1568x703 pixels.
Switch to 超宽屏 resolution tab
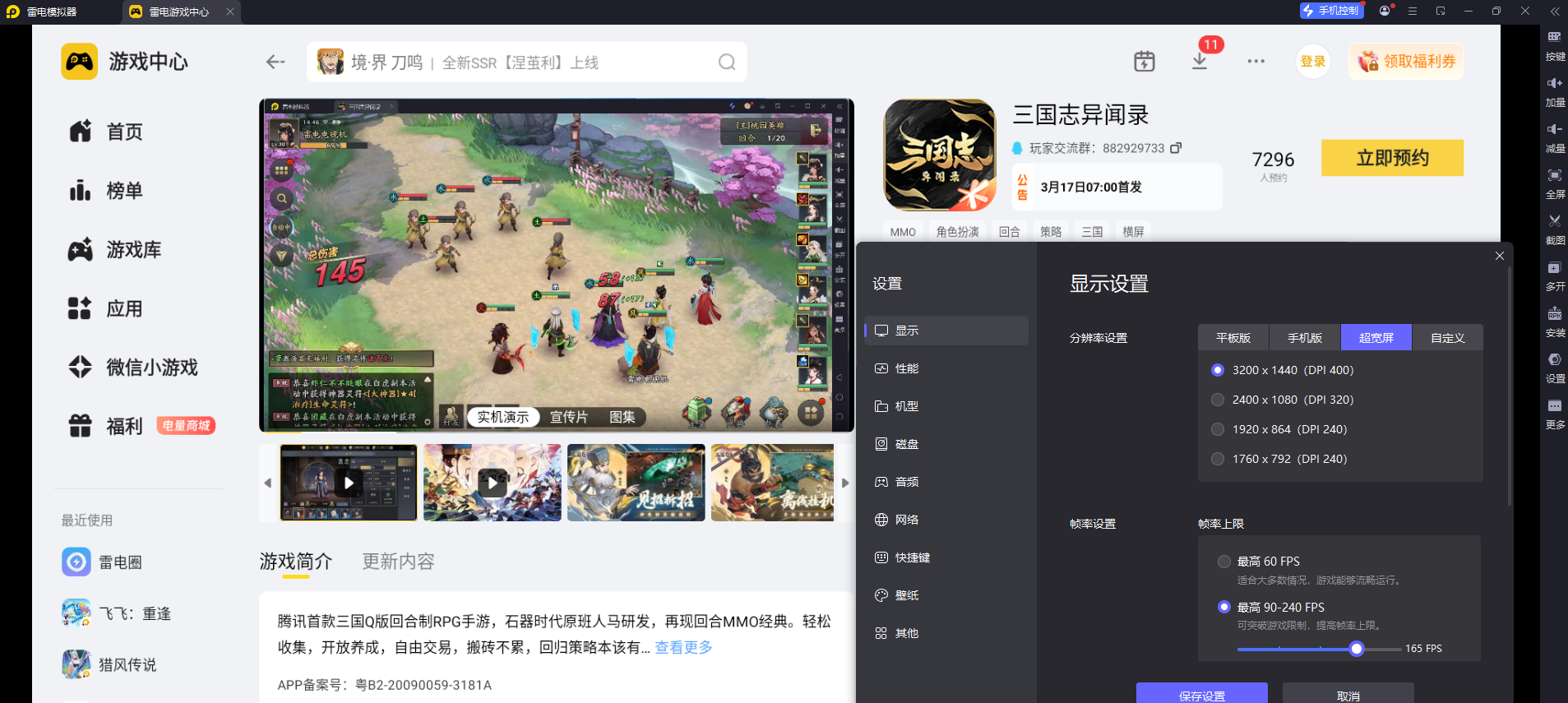coord(1376,338)
